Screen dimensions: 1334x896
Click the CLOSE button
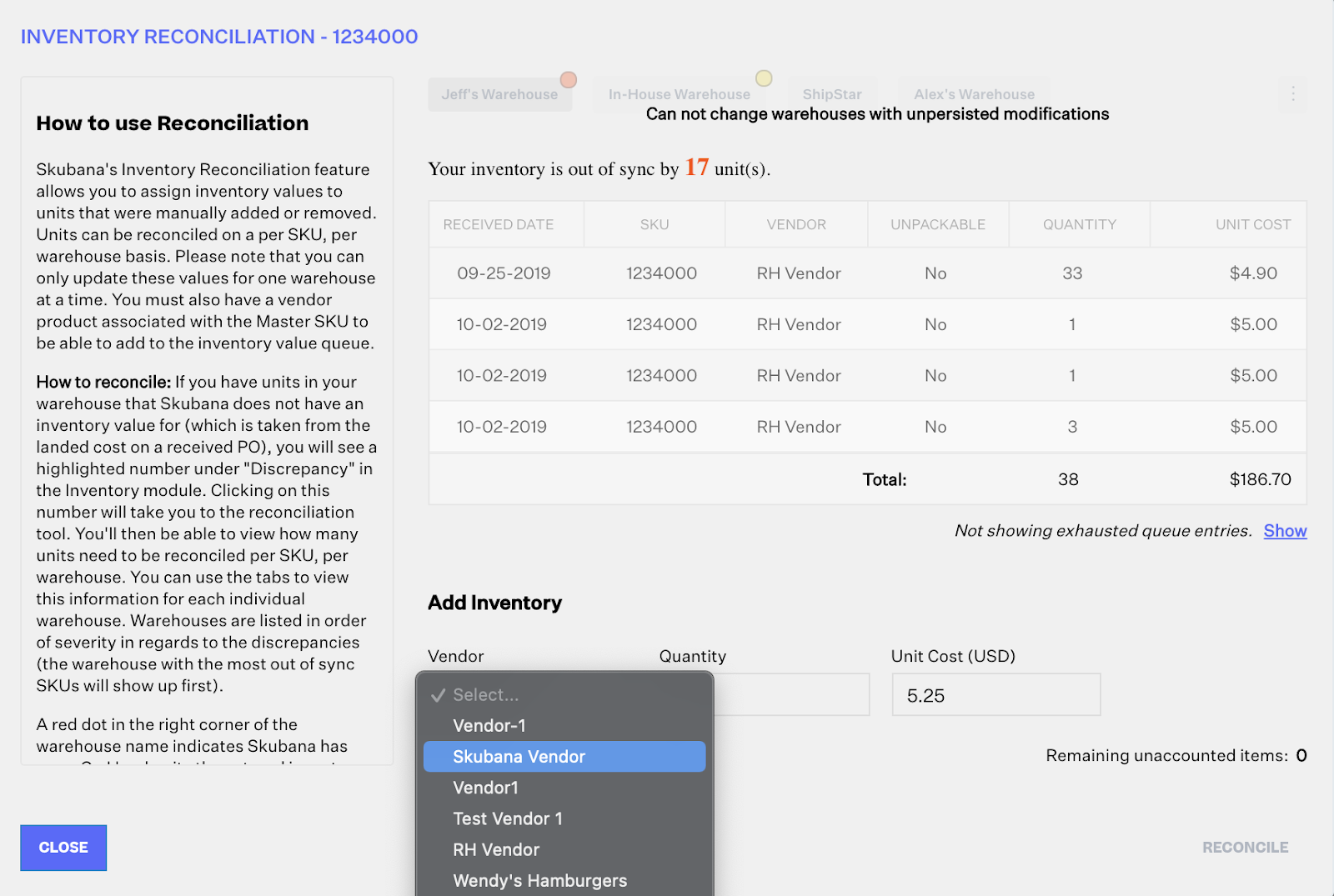tap(63, 848)
